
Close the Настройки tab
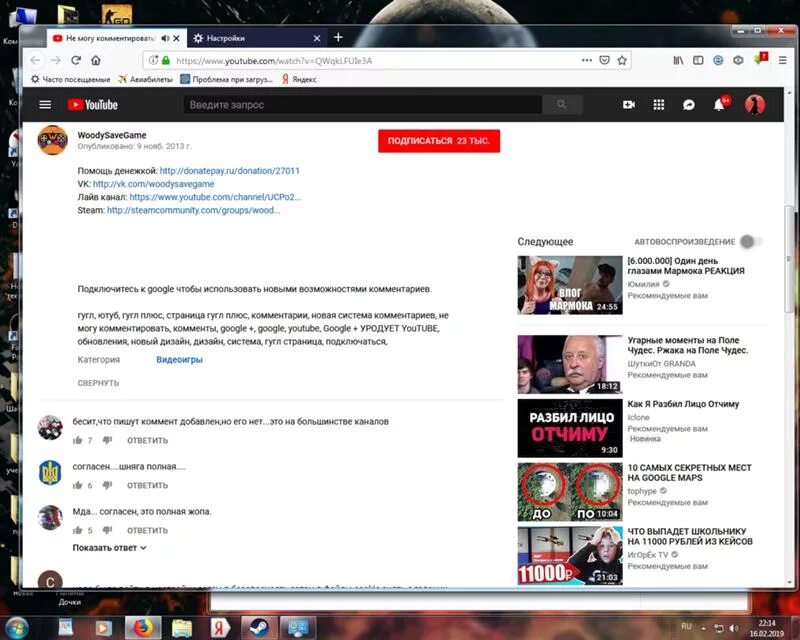click(317, 38)
